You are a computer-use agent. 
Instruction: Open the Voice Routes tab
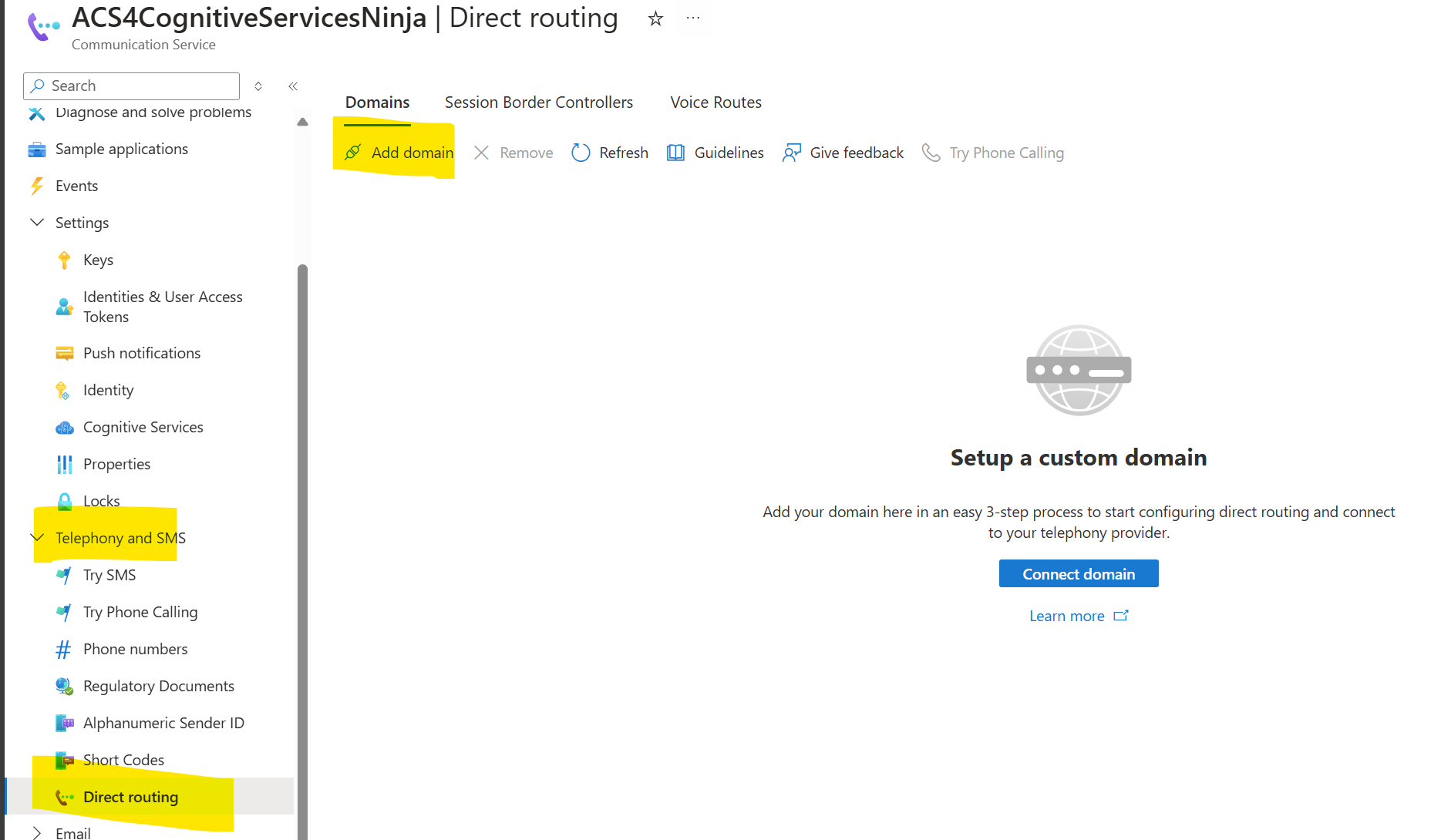tap(716, 102)
